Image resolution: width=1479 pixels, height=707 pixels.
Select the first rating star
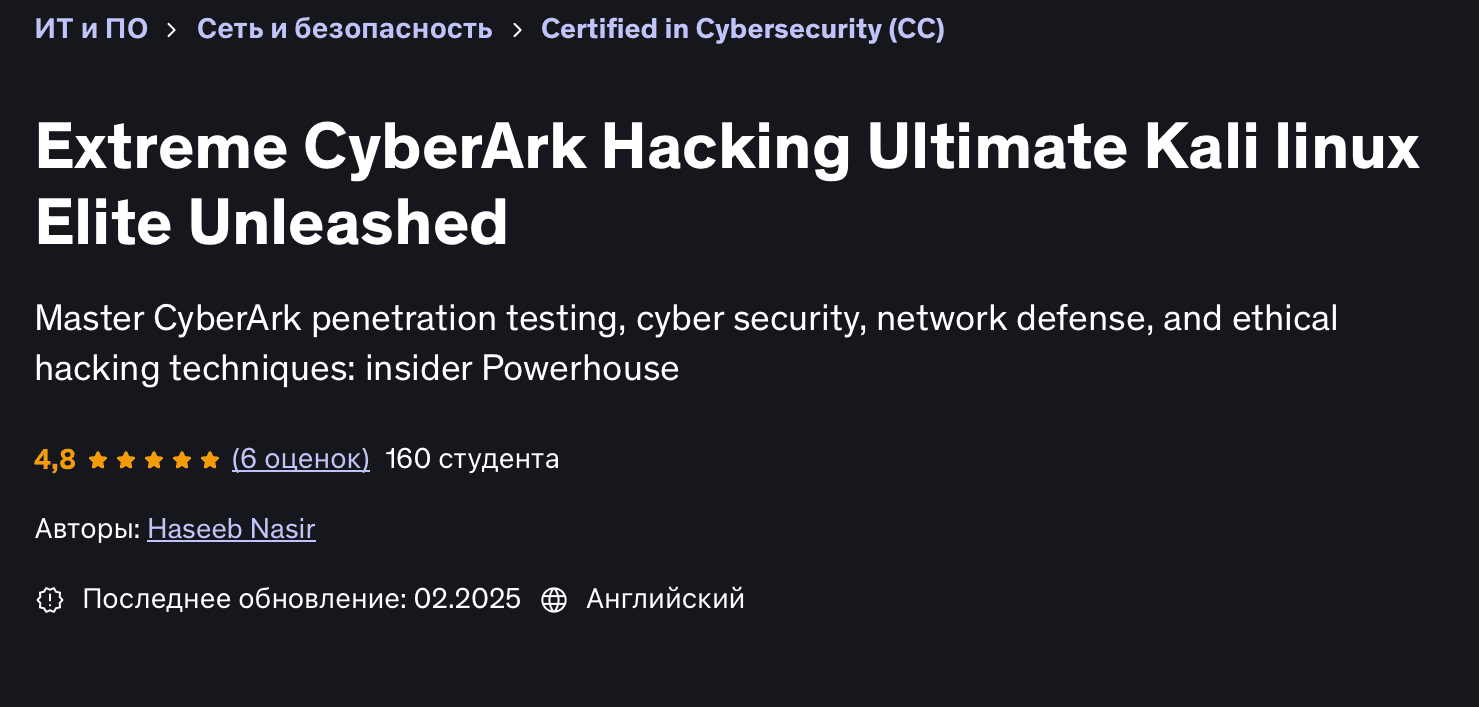pos(97,459)
